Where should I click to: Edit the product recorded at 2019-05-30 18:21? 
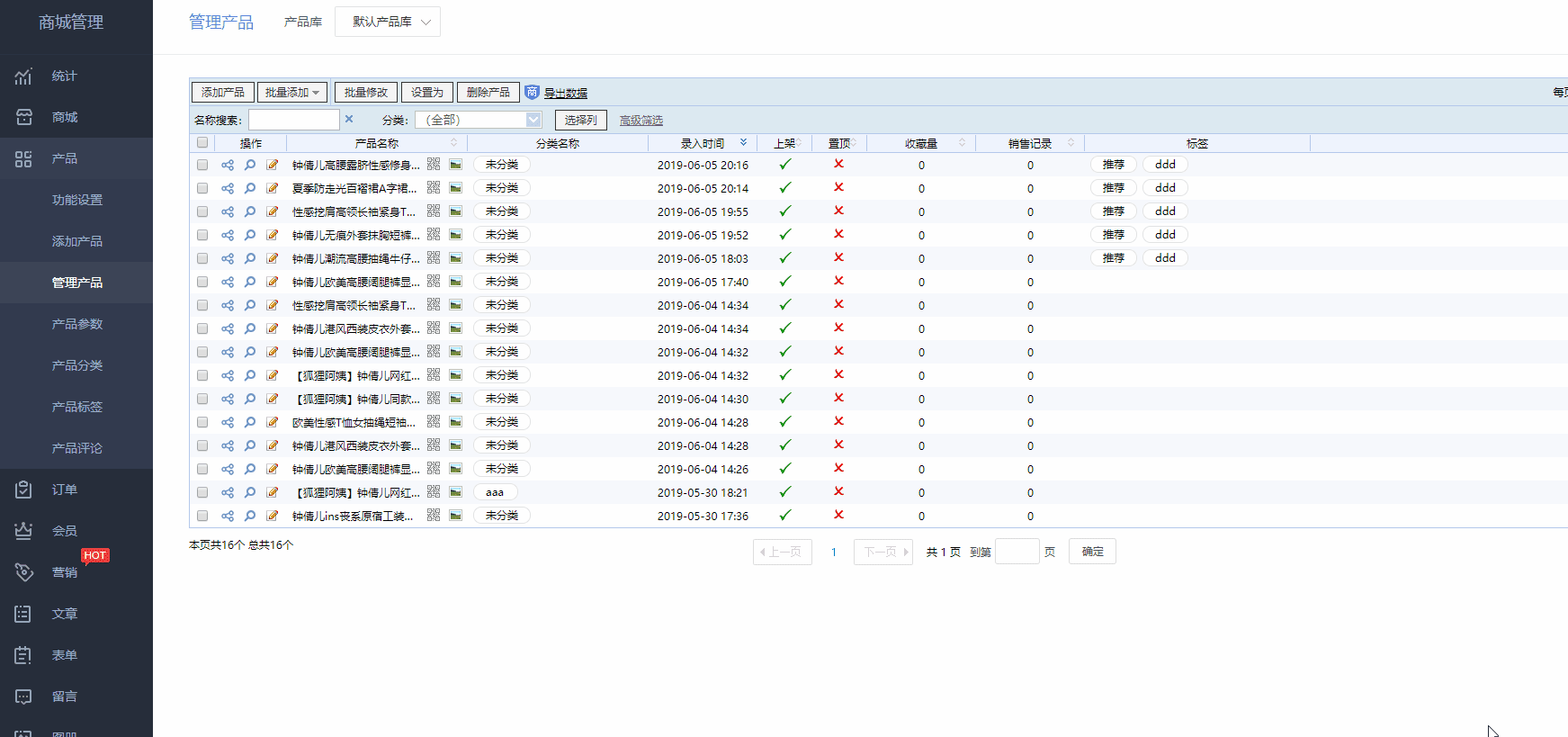pyautogui.click(x=273, y=493)
